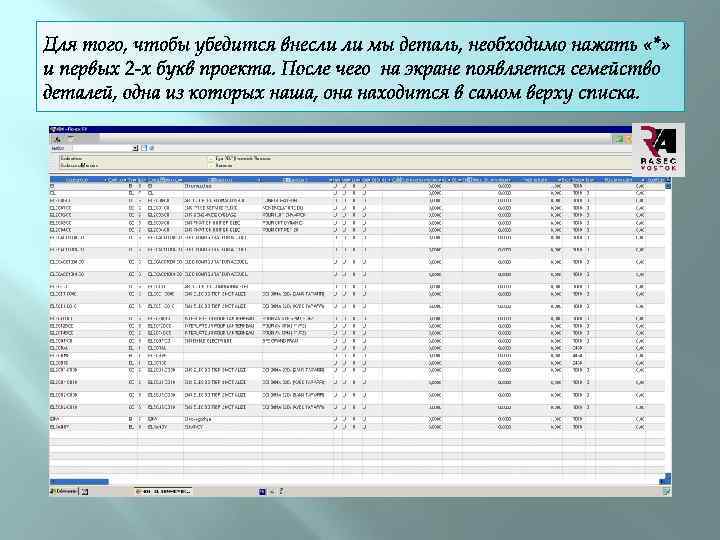The width and height of the screenshot is (720, 540).
Task: Open the combo box dropdown arrow below the toolbar
Action: (x=135, y=148)
